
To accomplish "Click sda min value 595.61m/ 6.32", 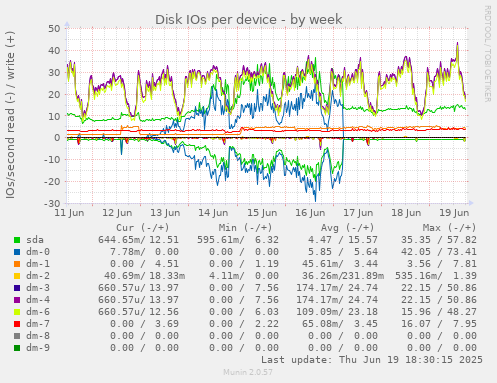I will [238, 240].
